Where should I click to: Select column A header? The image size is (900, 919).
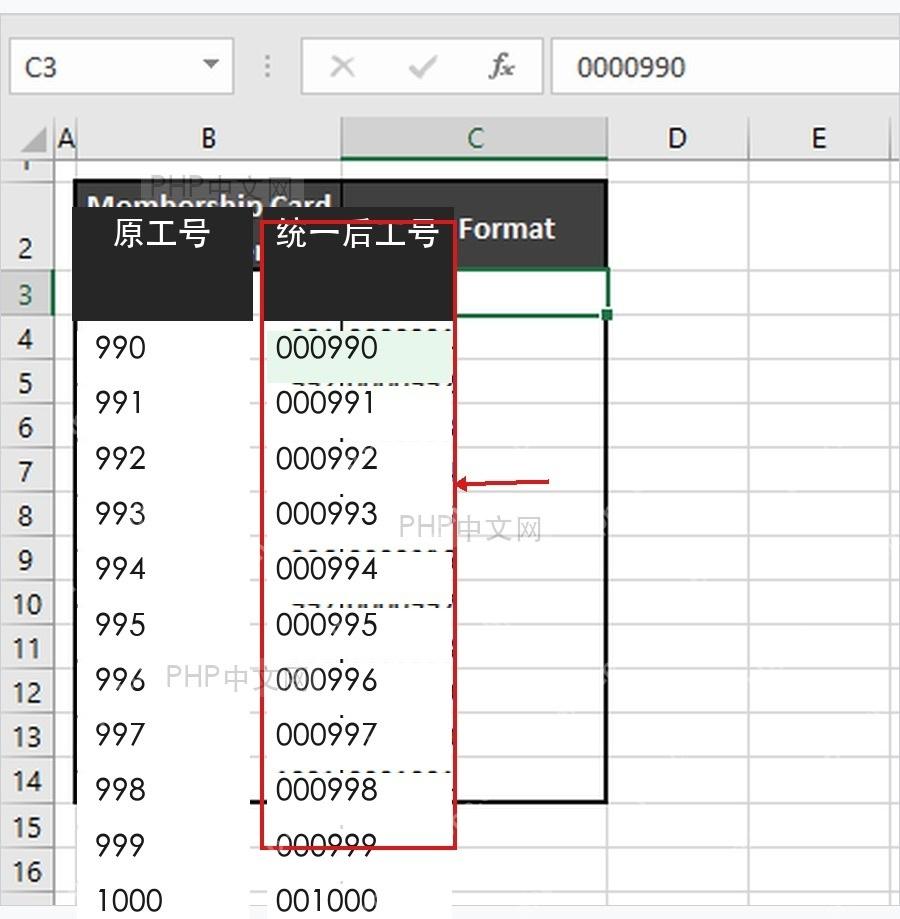66,138
